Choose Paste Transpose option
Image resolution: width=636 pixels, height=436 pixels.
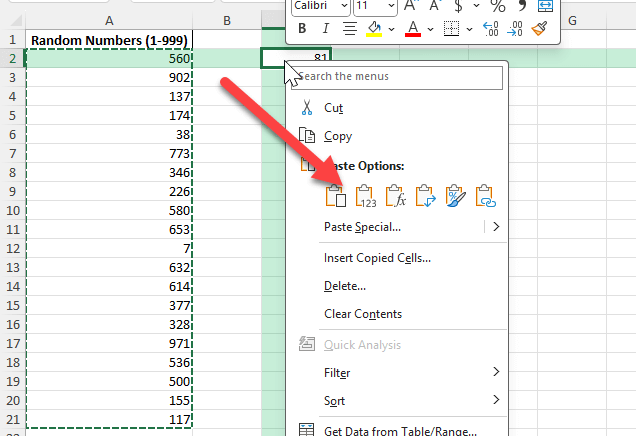425,196
